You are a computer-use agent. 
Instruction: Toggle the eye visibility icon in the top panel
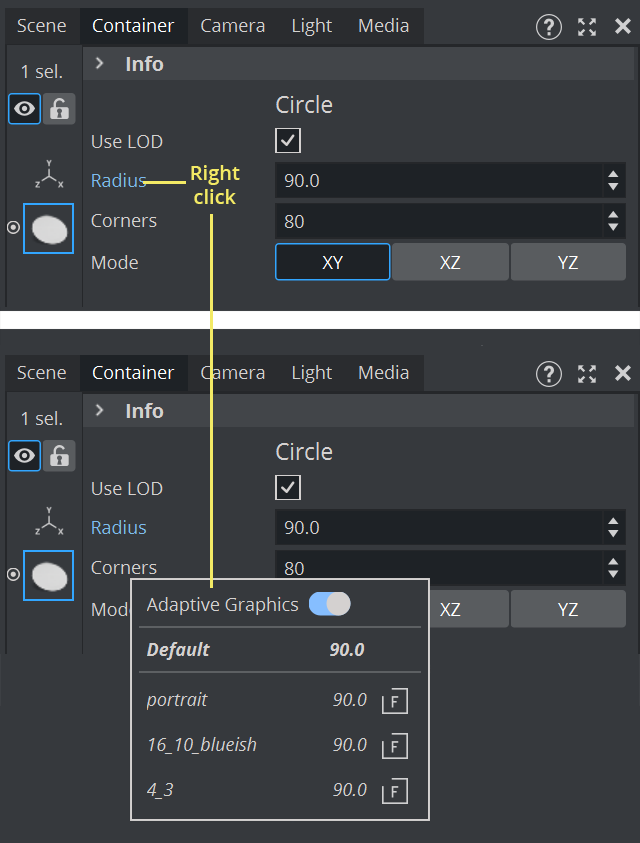pos(24,109)
